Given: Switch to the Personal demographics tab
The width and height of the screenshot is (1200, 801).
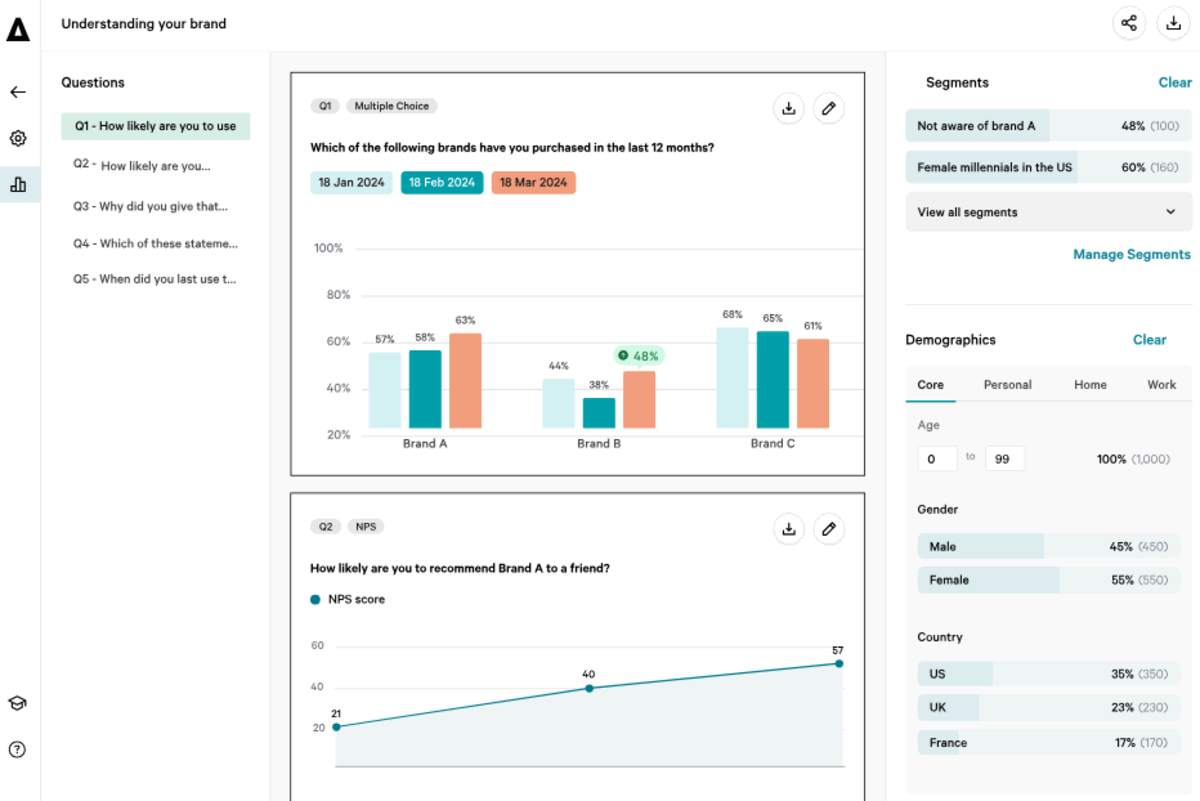Looking at the screenshot, I should click(x=1007, y=384).
